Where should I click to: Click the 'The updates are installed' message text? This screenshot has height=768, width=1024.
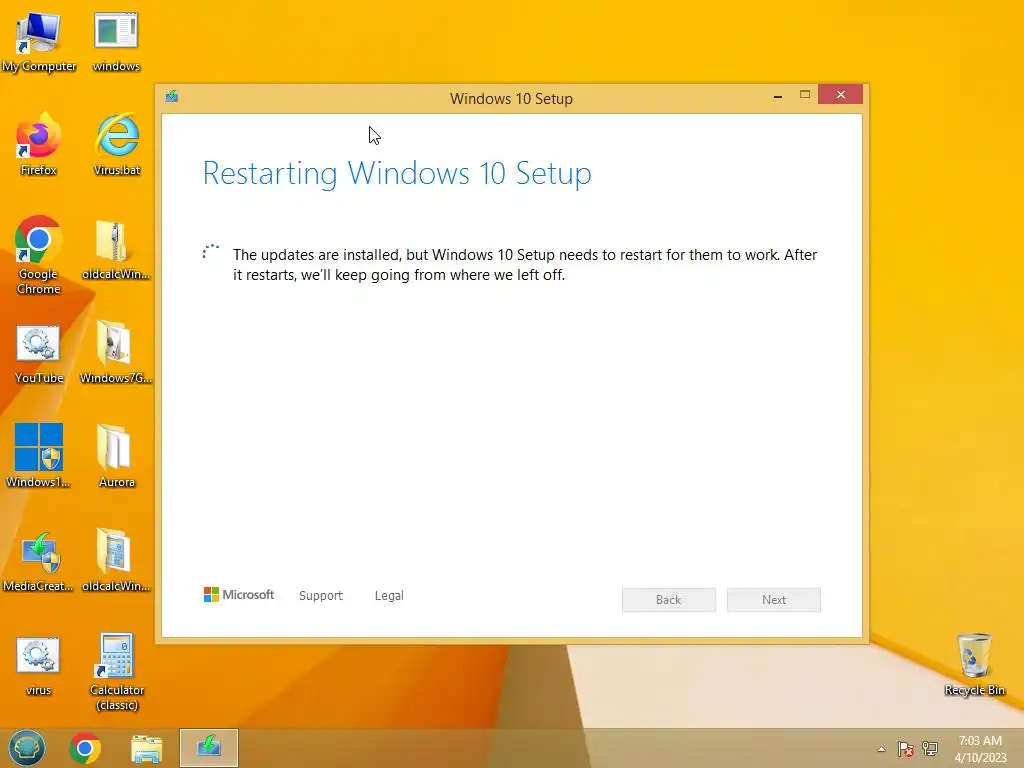[525, 264]
